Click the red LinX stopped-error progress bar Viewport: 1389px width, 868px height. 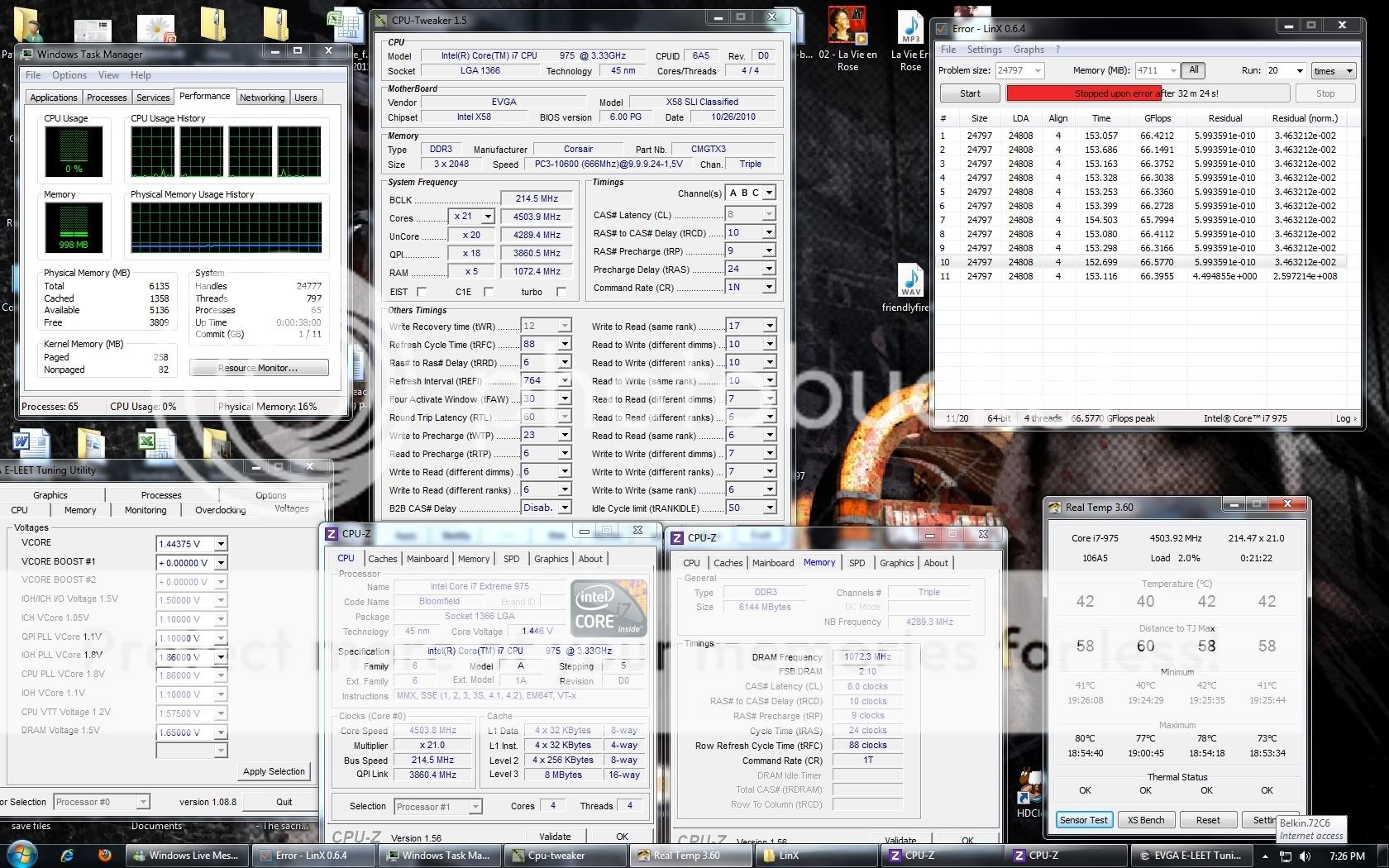(x=1083, y=93)
